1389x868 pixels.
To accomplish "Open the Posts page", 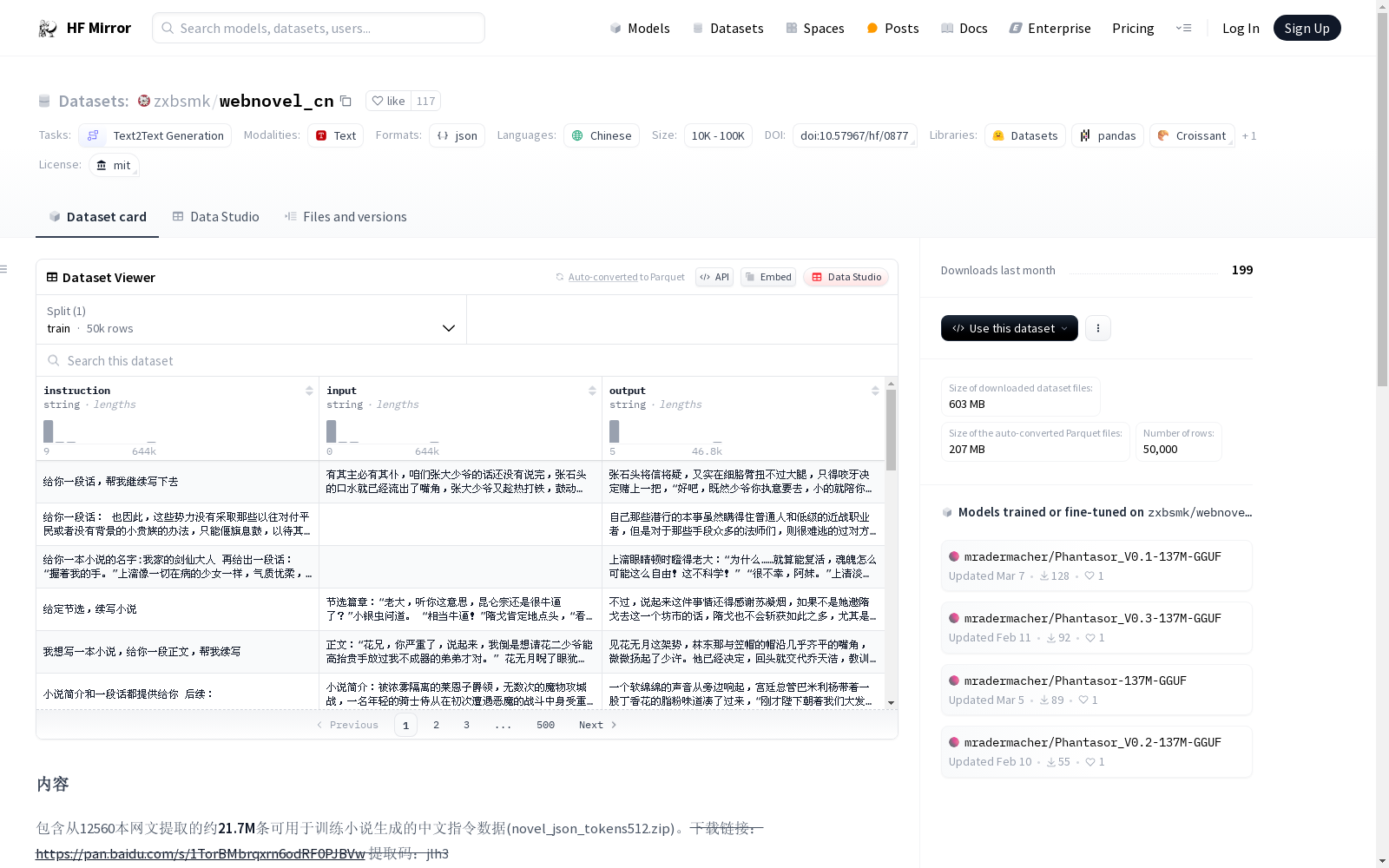I will click(892, 28).
